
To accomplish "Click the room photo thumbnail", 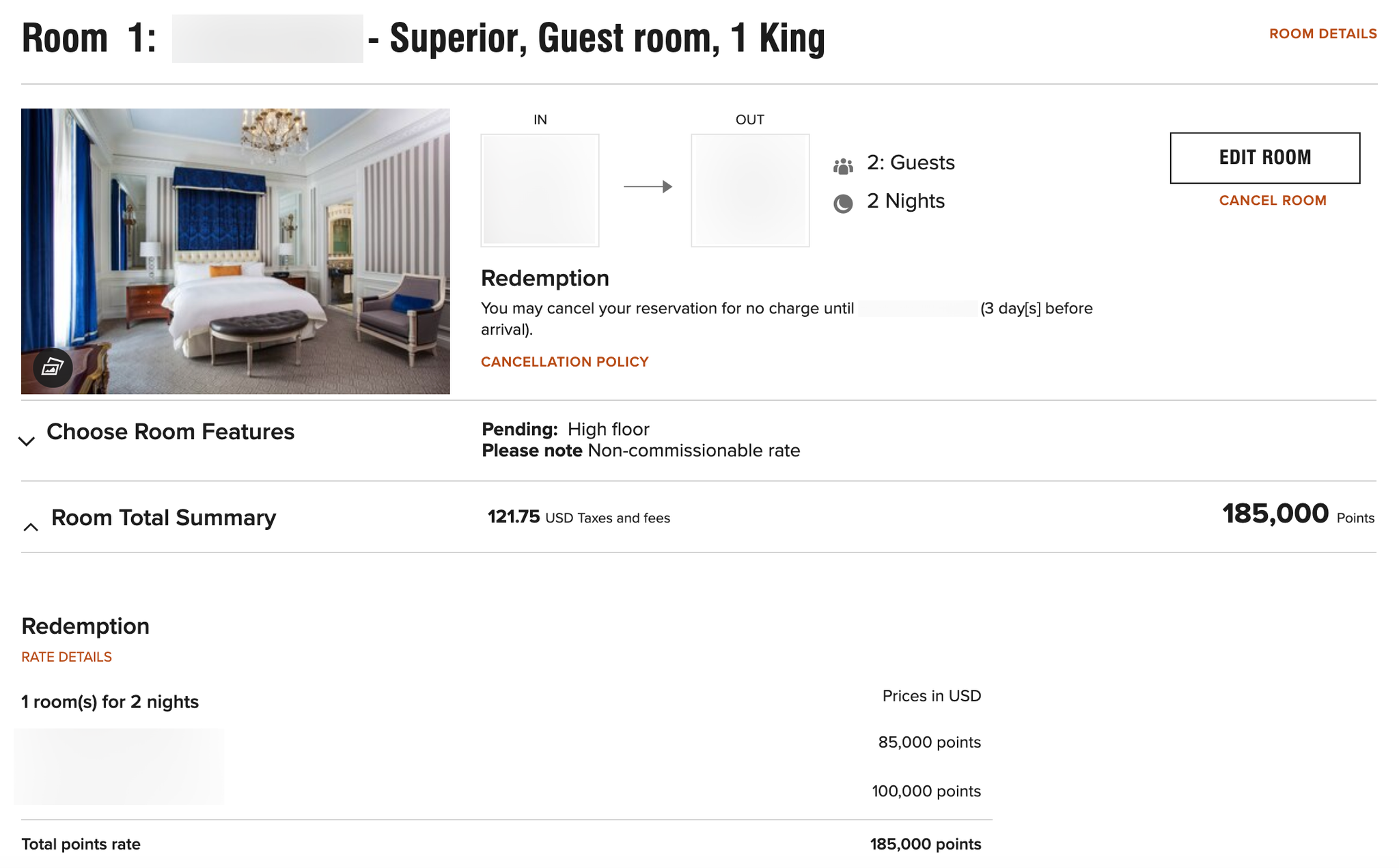I will click(x=236, y=250).
